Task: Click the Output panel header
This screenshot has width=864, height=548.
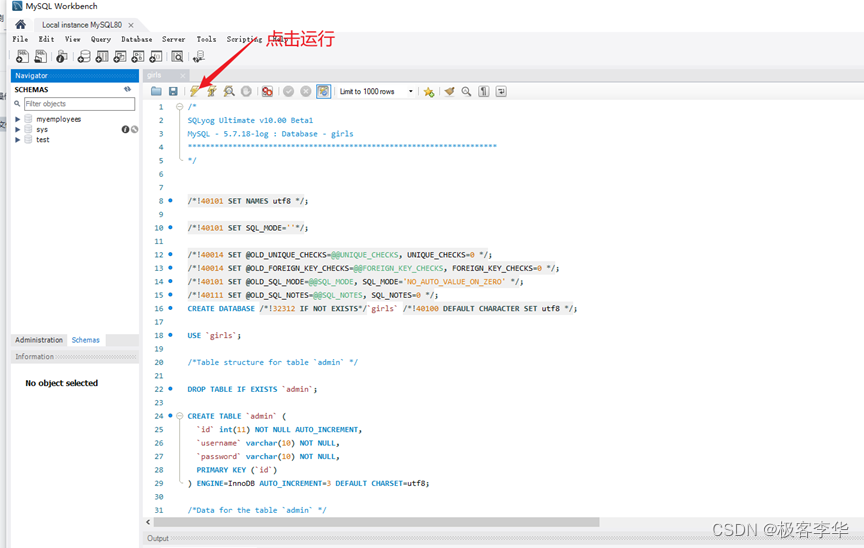Action: point(158,538)
